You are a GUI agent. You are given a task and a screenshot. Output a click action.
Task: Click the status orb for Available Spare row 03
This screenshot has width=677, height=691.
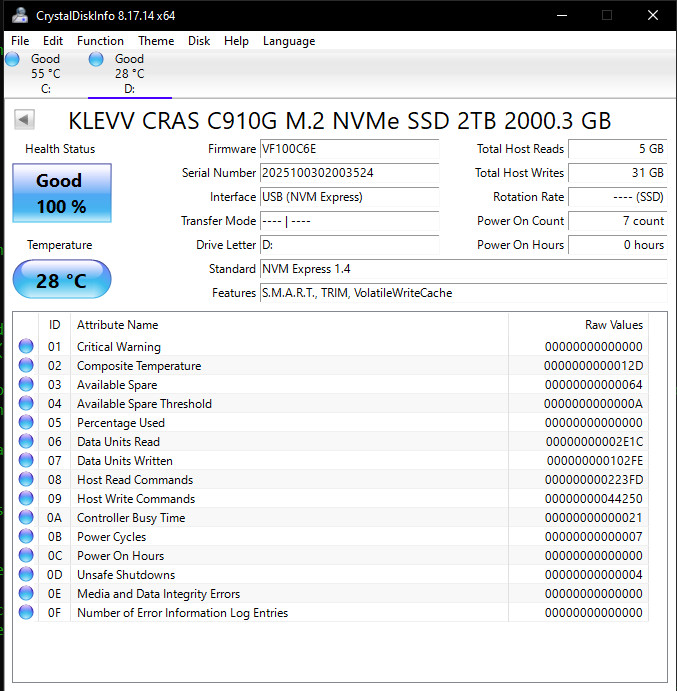[x=26, y=384]
